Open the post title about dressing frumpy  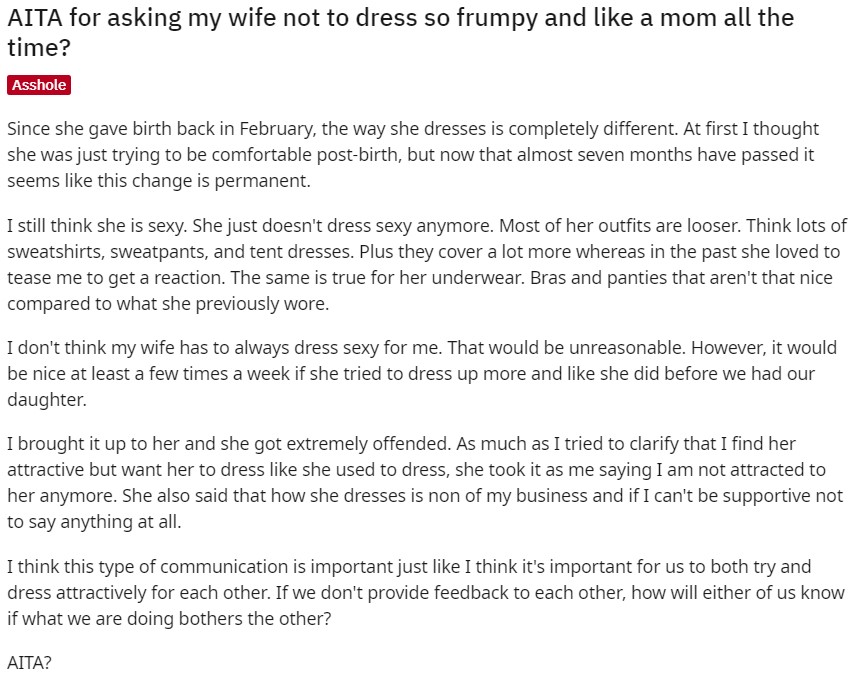click(x=400, y=33)
